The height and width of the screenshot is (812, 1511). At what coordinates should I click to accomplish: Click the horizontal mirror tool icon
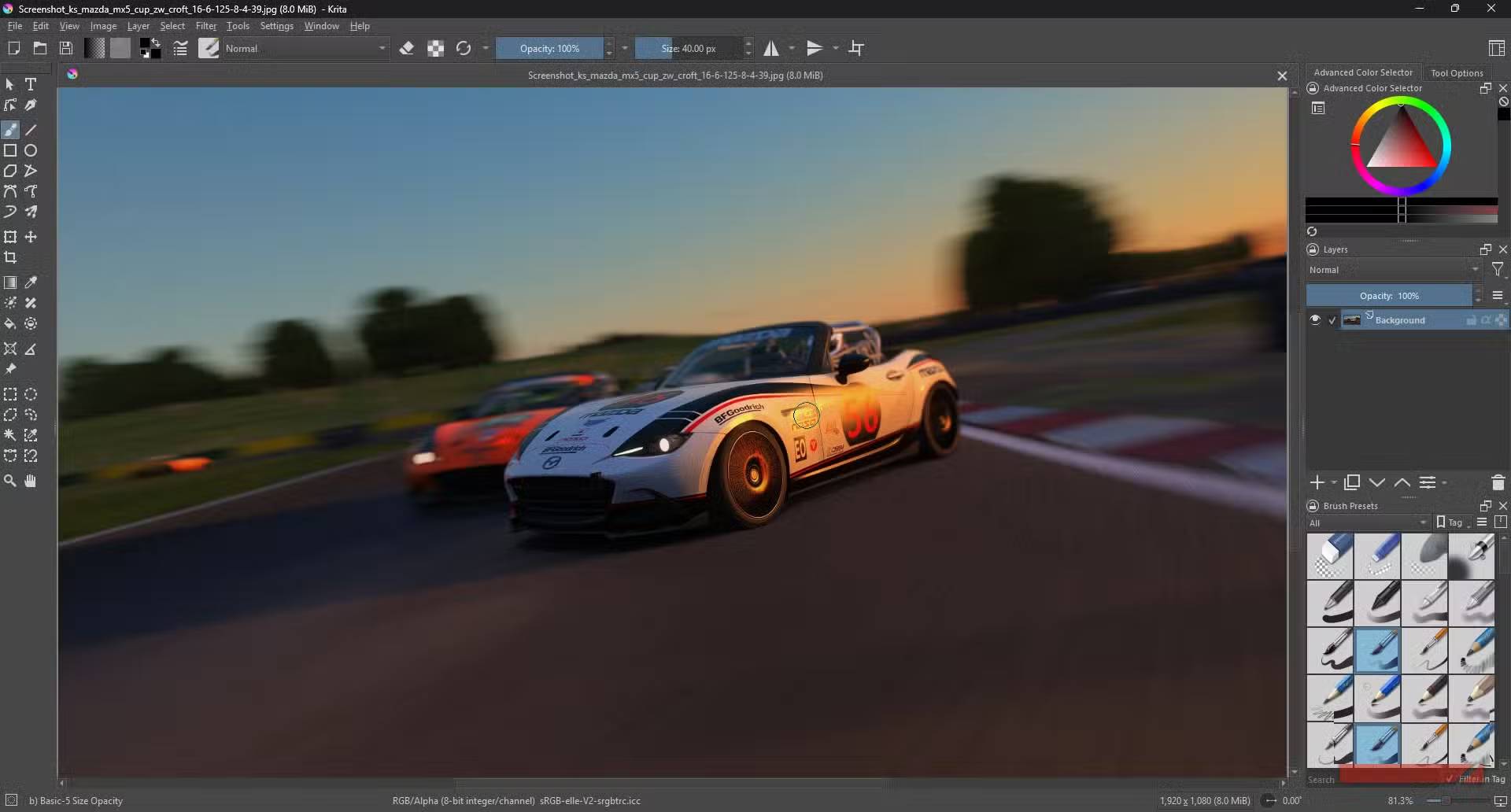coord(771,49)
